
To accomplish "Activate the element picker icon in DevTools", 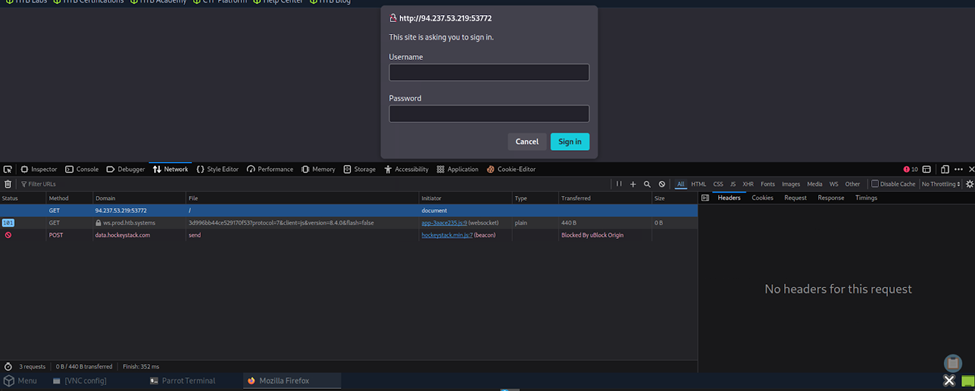I will point(7,169).
